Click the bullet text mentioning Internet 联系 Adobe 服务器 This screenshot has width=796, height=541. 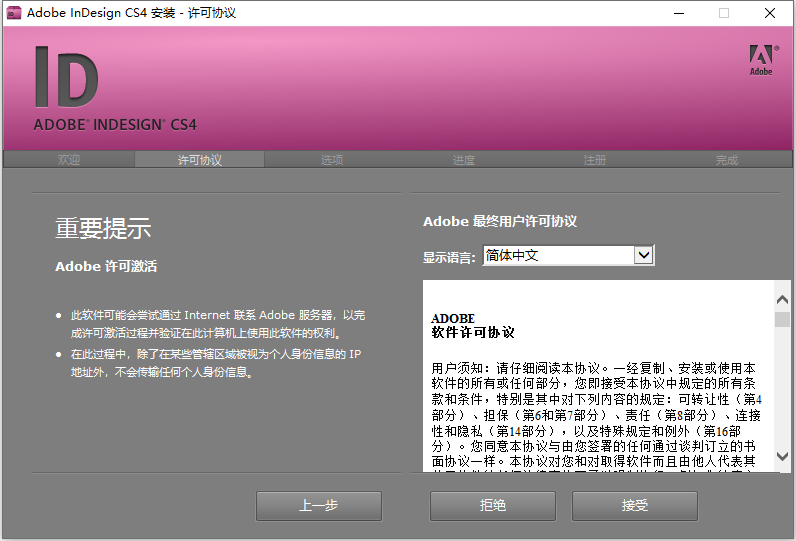[218, 324]
